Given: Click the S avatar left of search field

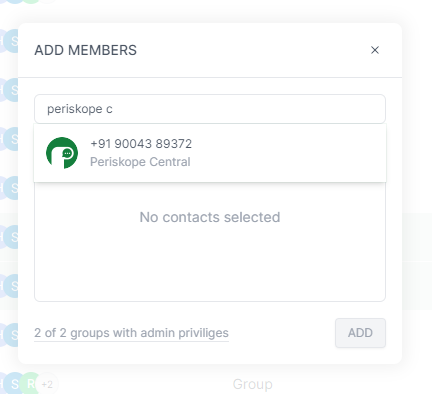Looking at the screenshot, I should click(x=12, y=90).
